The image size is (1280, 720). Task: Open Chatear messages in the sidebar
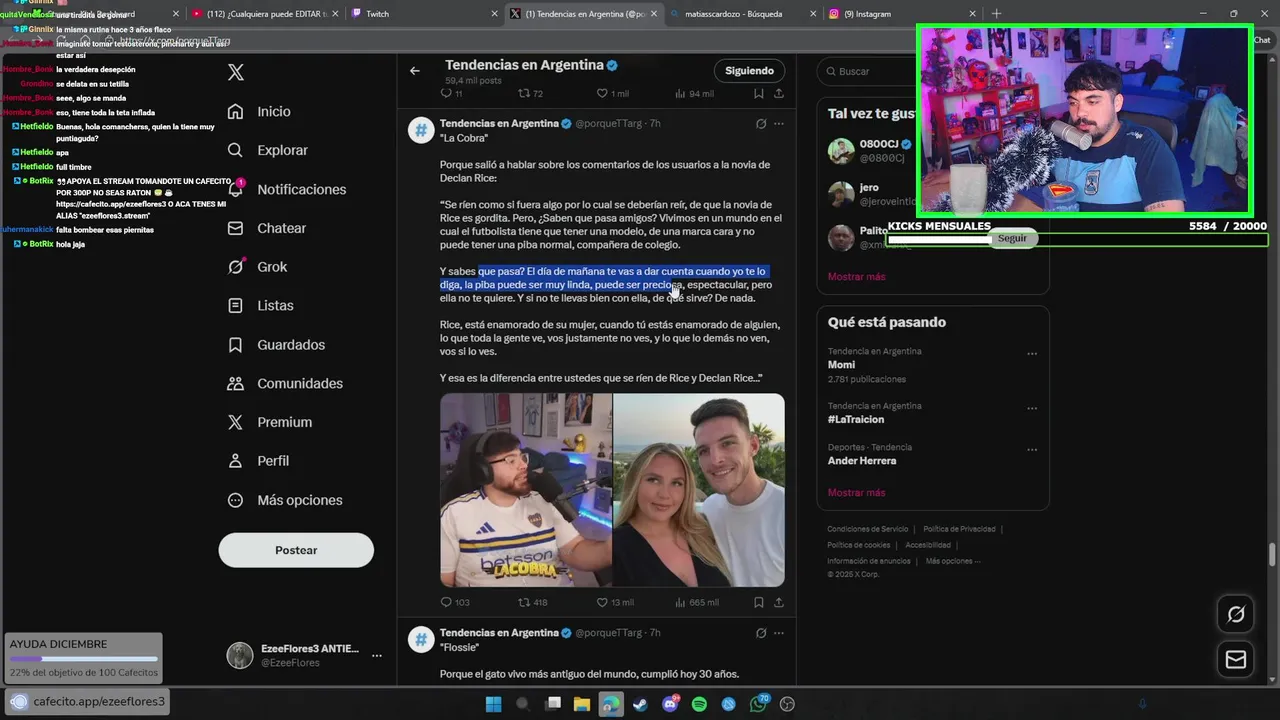pos(266,228)
